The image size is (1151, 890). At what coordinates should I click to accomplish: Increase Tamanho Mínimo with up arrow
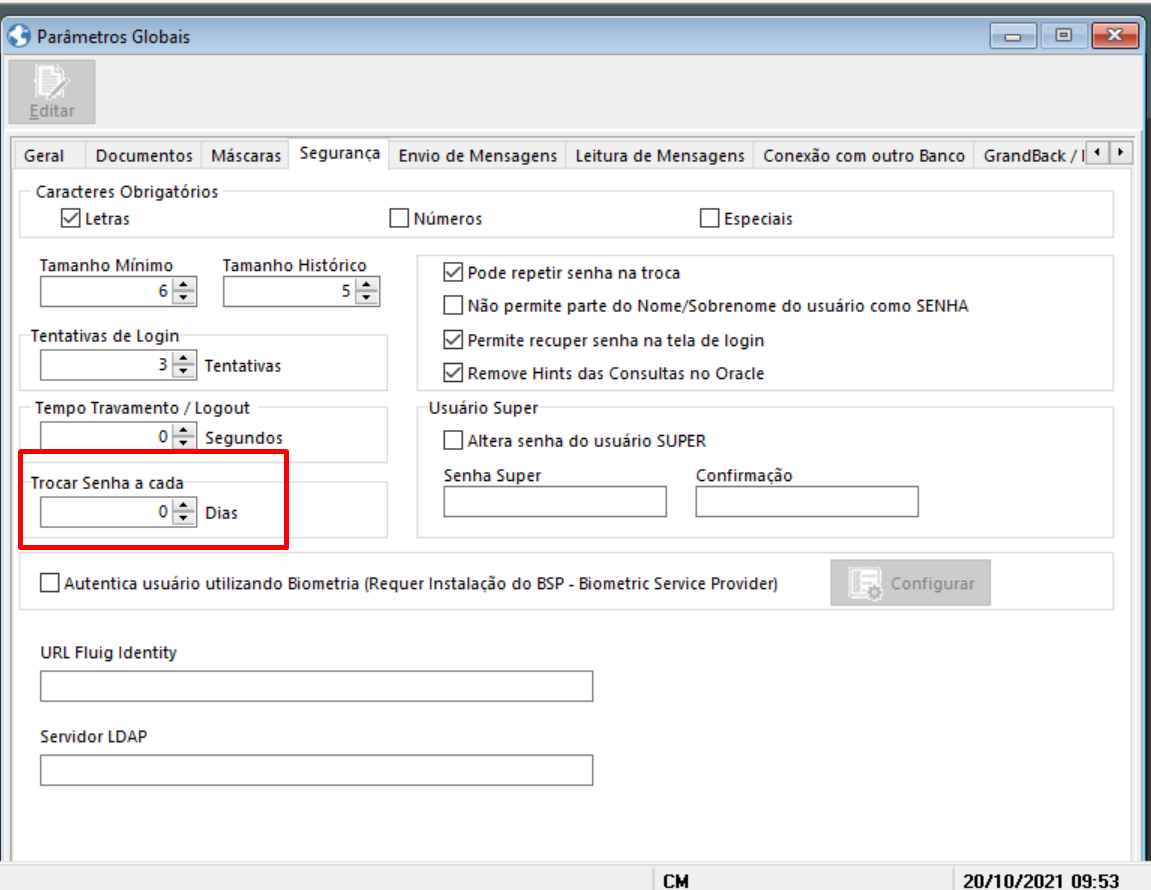tap(184, 284)
